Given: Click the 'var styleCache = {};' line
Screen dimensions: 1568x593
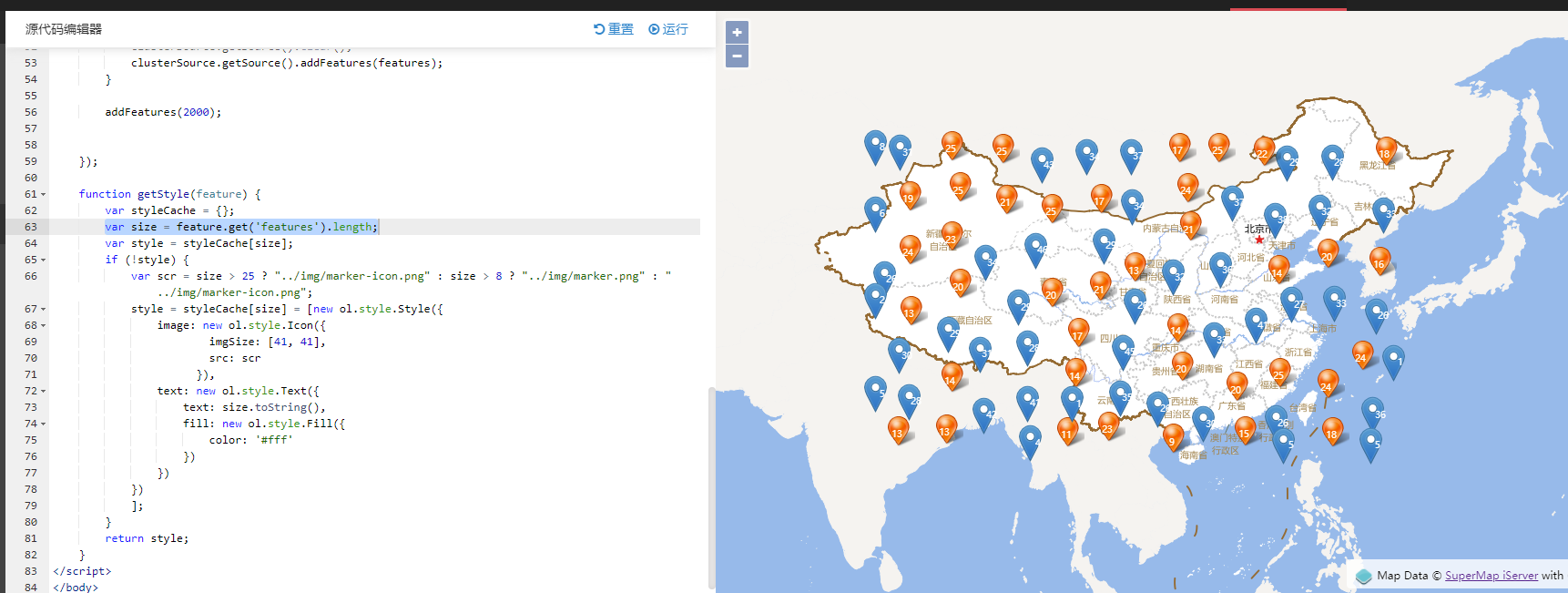Looking at the screenshot, I should pos(169,210).
